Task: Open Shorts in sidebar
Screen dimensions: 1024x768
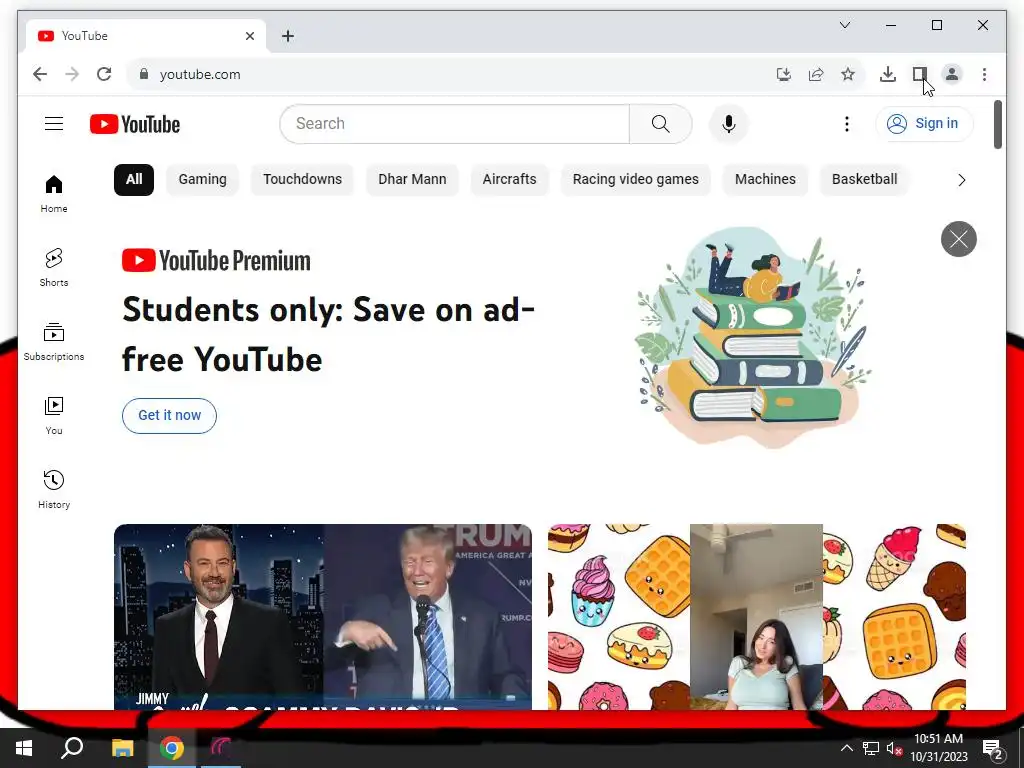Action: pos(54,268)
